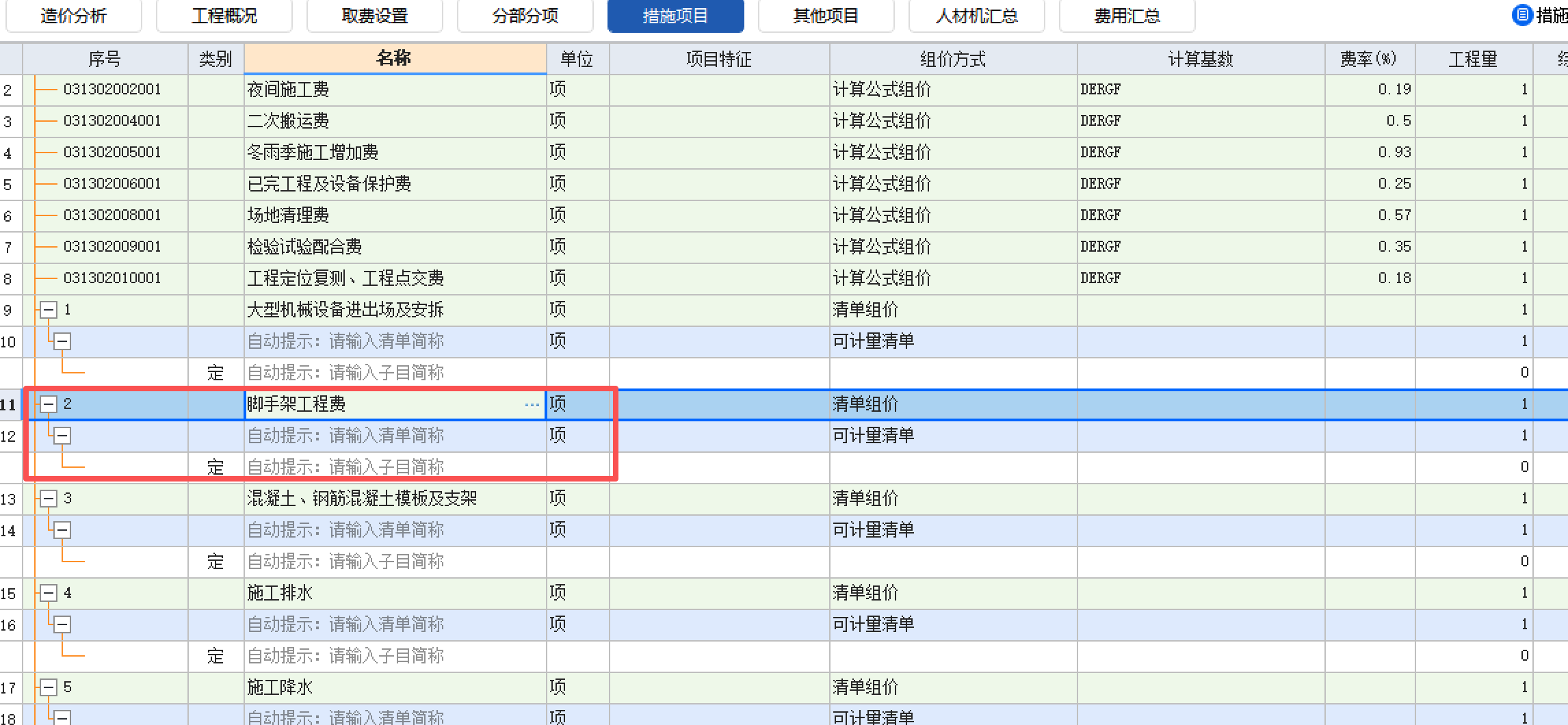Collapse the 混凝土、钢筋混凝土模板及支架 node
The width and height of the screenshot is (1568, 725).
pyautogui.click(x=47, y=499)
